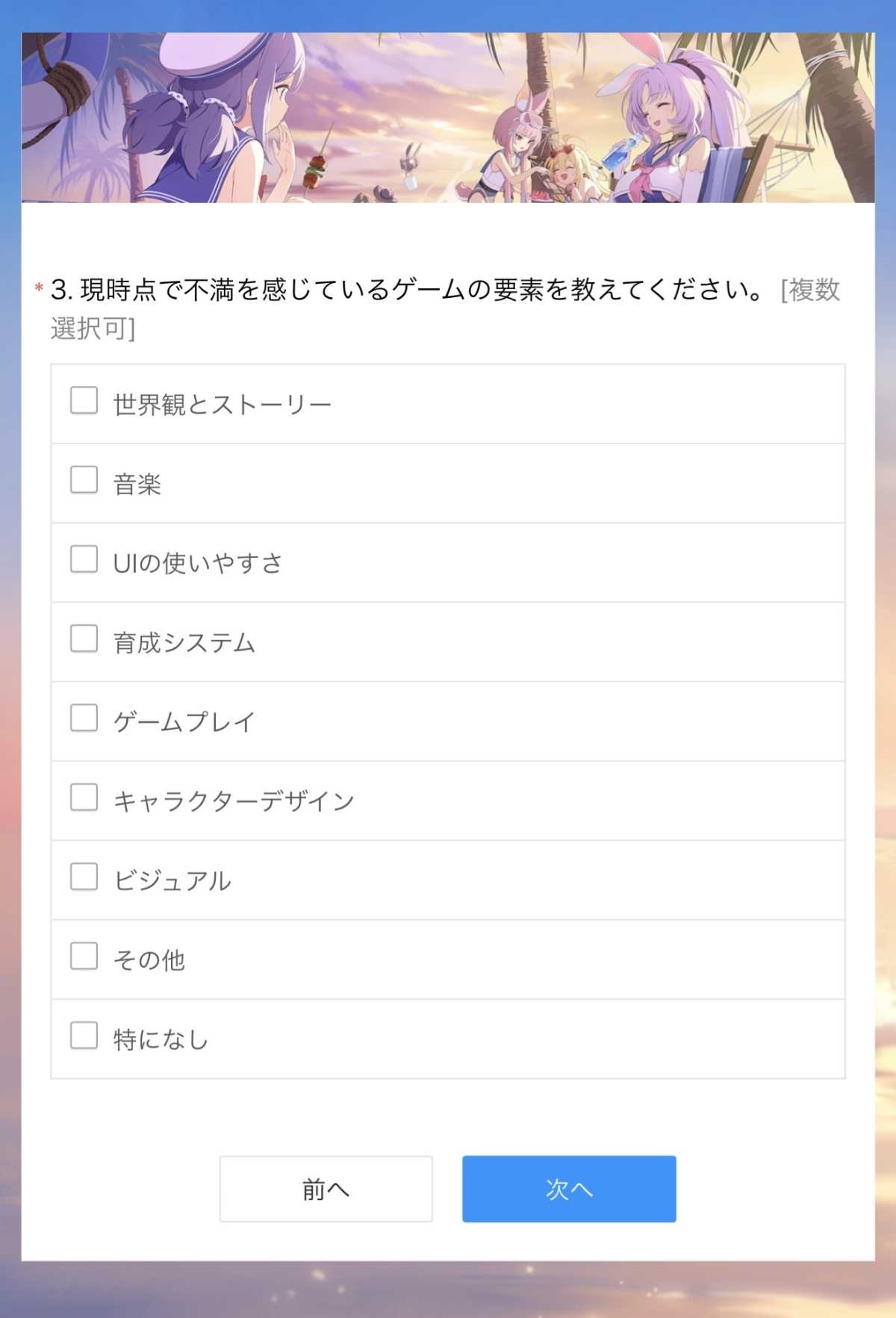Click the 世界観とストーリー option label

(x=222, y=405)
